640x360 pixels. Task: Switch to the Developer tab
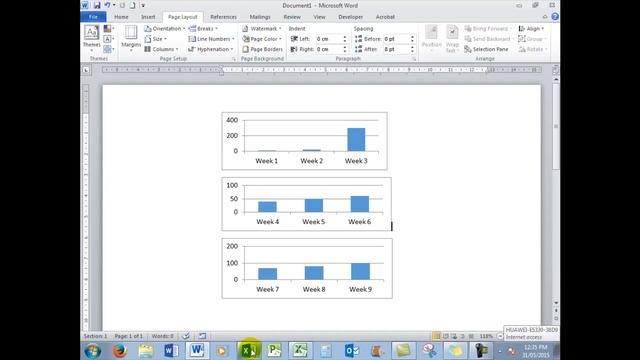click(x=351, y=17)
